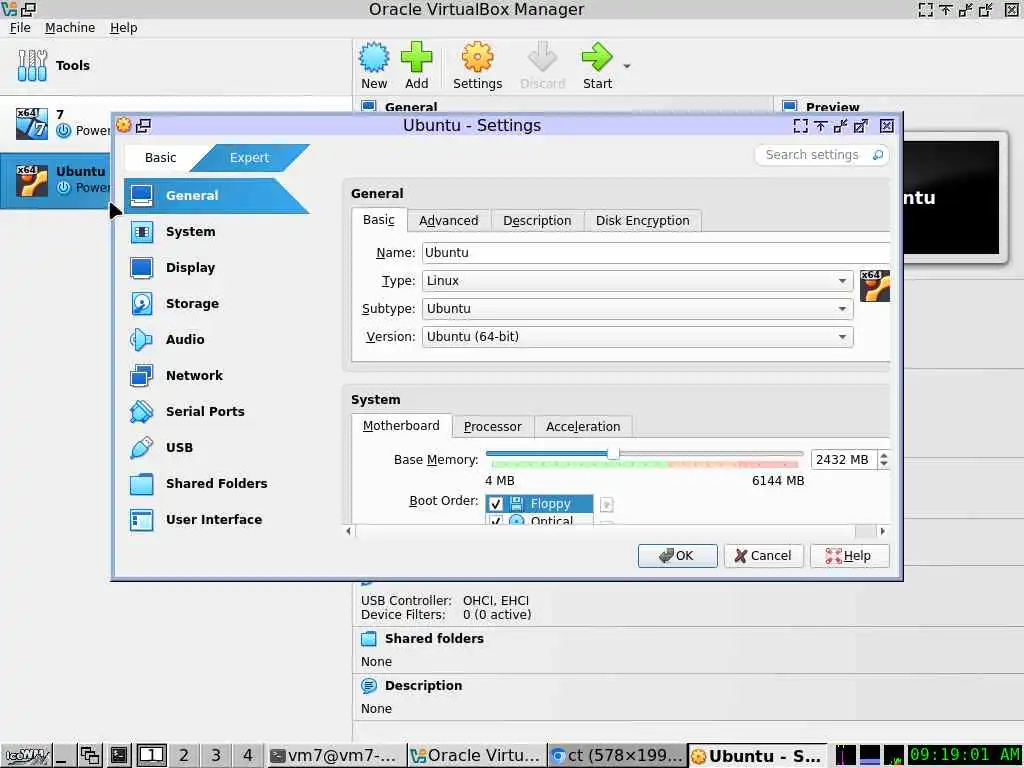Adjust Base Memory with spinner arrows
1024x768 pixels.
(884, 460)
